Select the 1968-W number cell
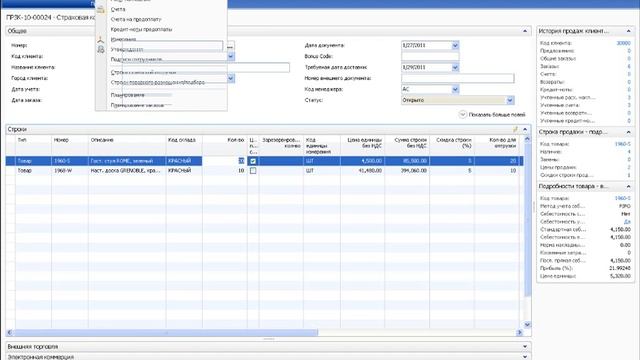The height and width of the screenshot is (360, 640). (70, 171)
